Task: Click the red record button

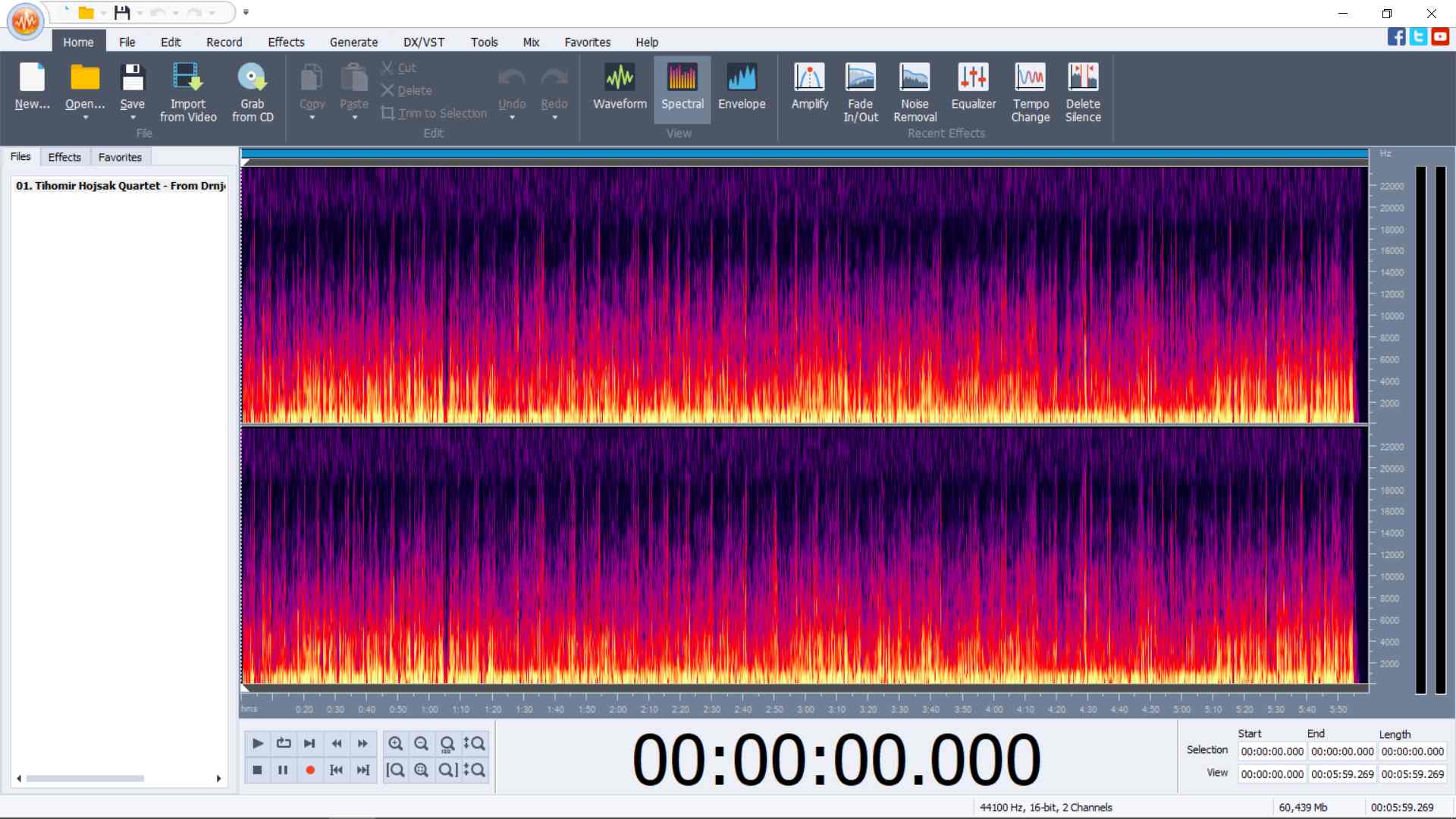Action: (309, 770)
